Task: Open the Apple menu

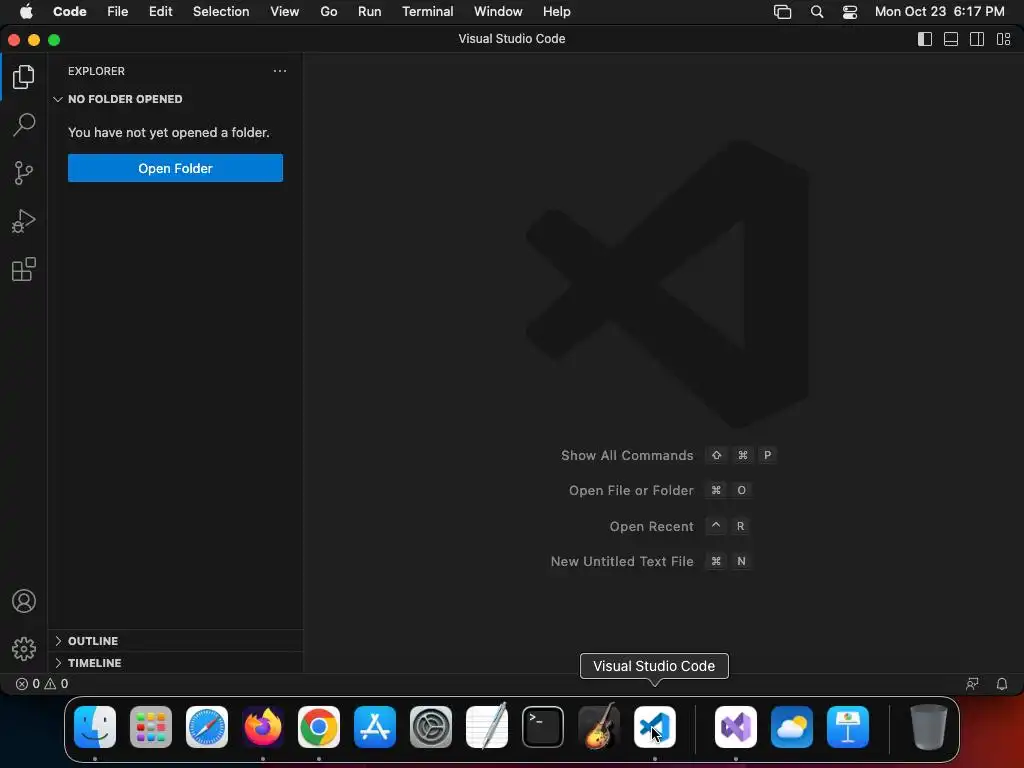Action: tap(25, 12)
